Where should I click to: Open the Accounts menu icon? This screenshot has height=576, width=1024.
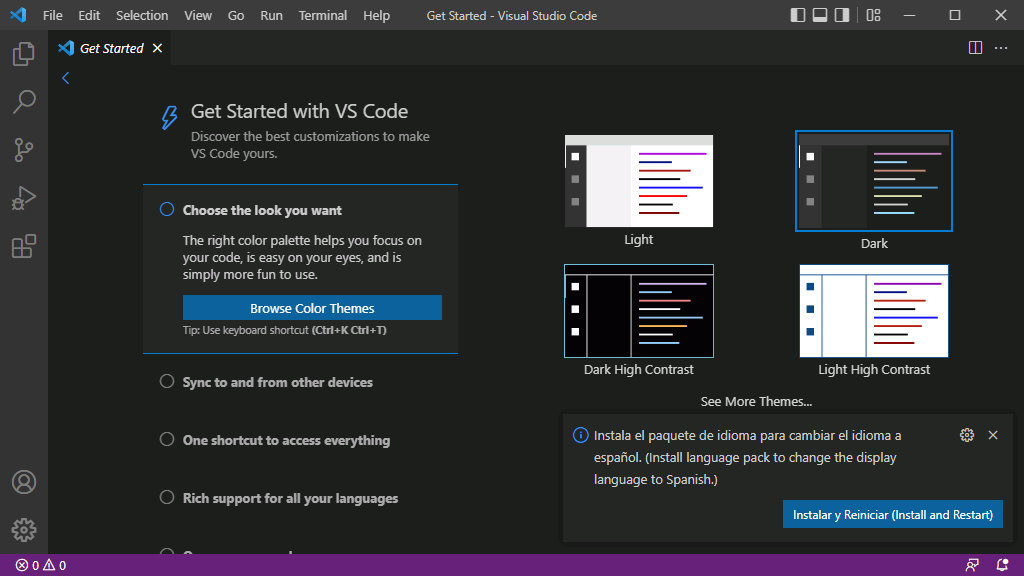(24, 482)
